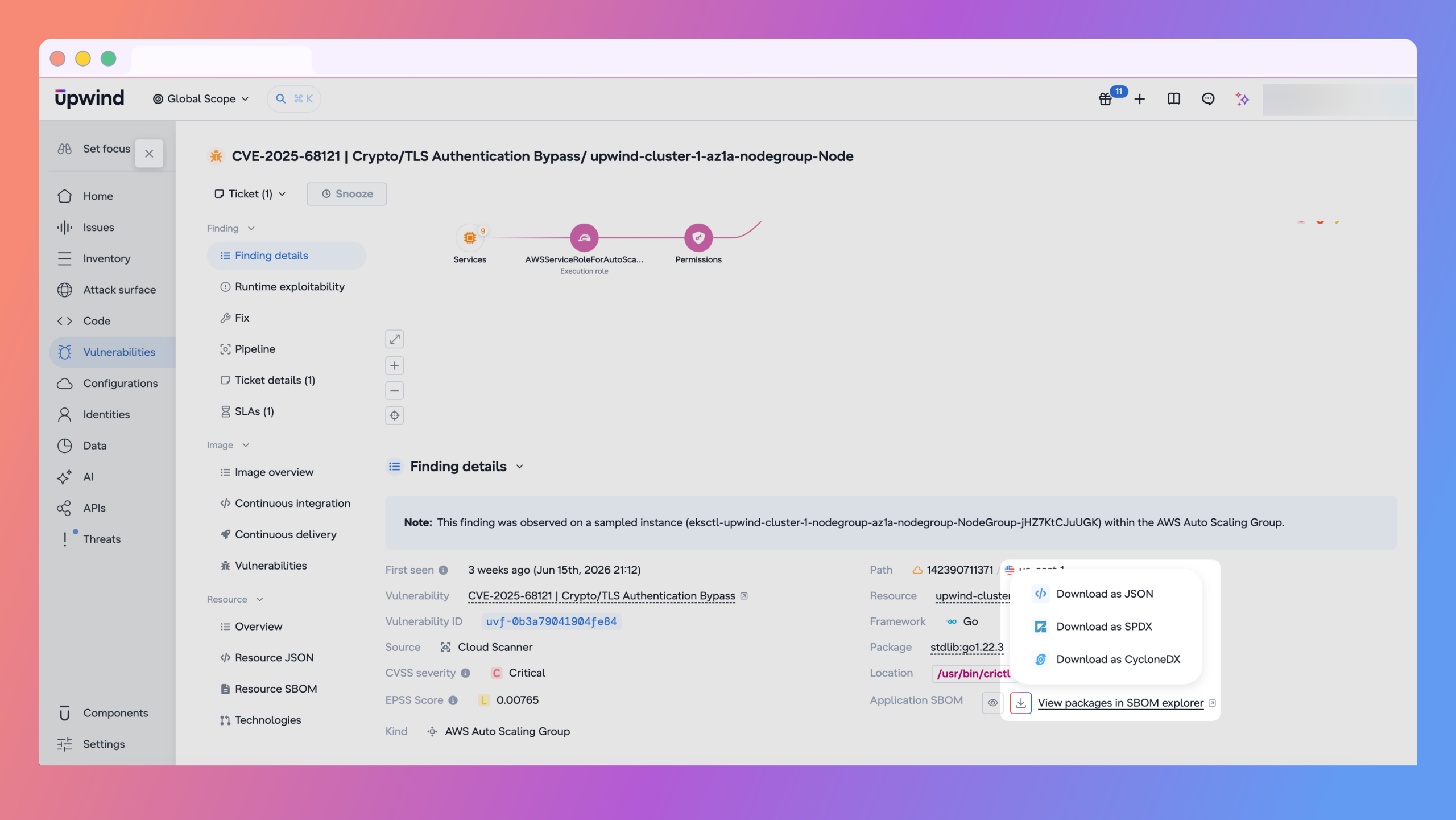Choose Download as CycloneDX

coord(1118,659)
